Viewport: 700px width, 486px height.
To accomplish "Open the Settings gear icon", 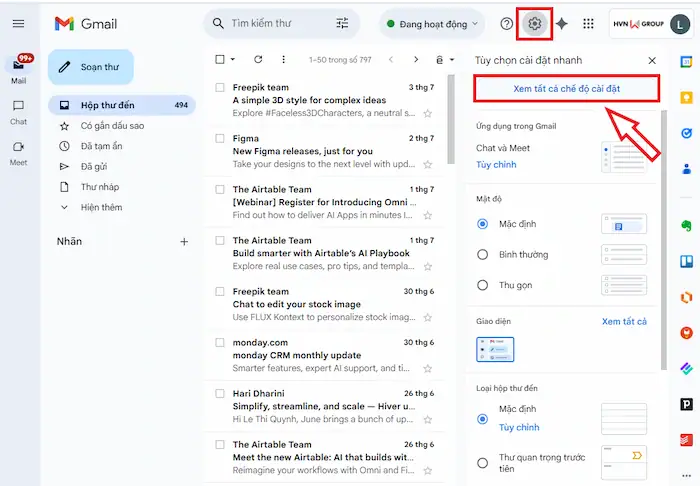I will click(535, 23).
